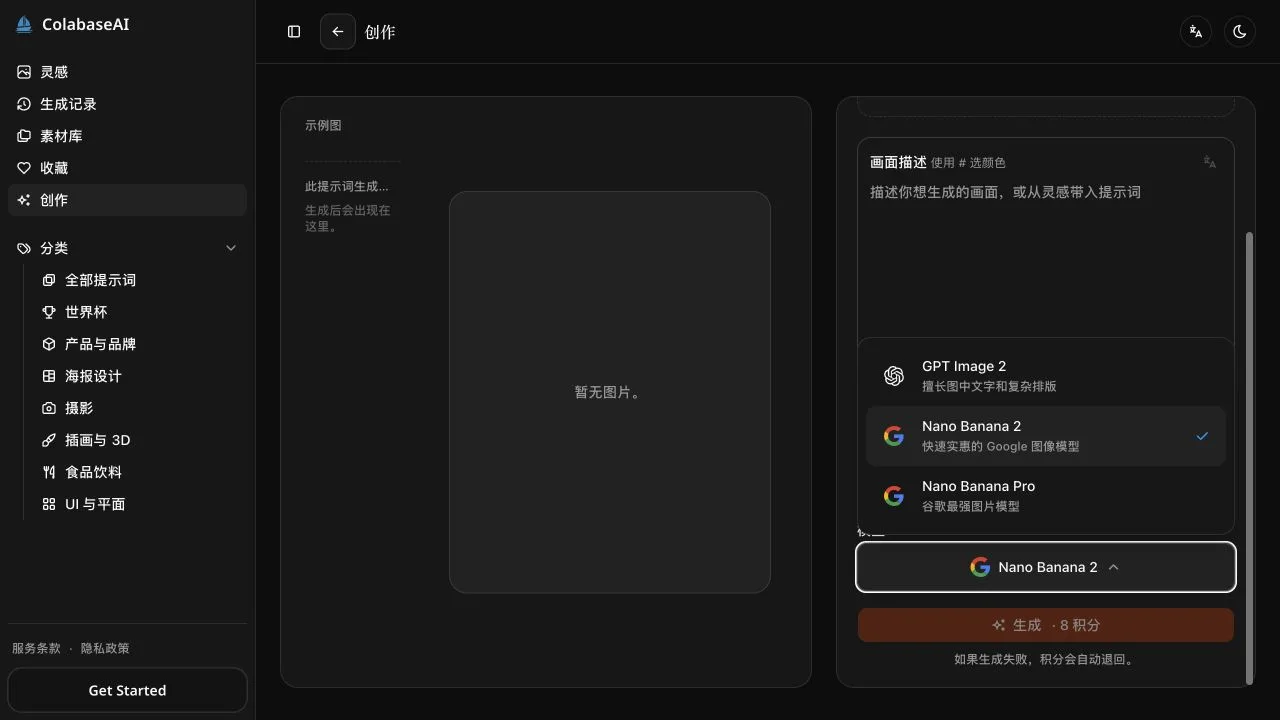Click the 使用 # 选颜色 hint text
The height and width of the screenshot is (720, 1280).
(968, 162)
